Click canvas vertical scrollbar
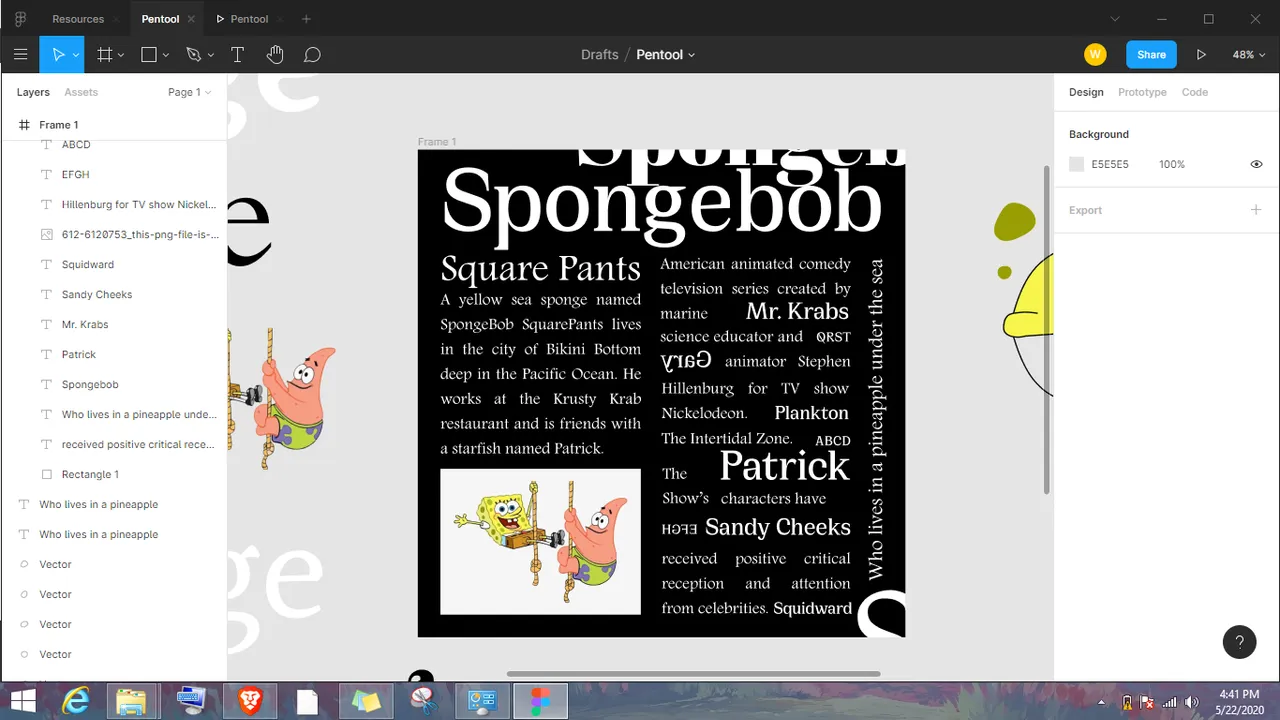The width and height of the screenshot is (1280, 720). click(x=1046, y=328)
